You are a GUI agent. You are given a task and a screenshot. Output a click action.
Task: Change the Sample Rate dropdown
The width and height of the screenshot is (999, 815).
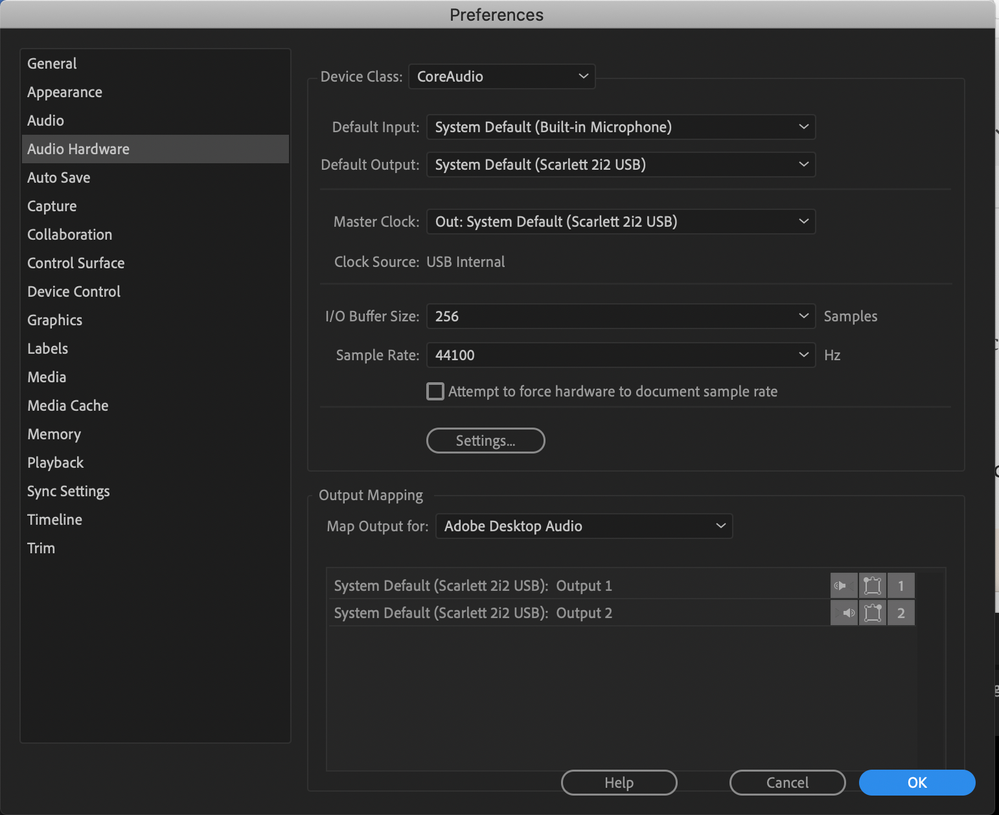[620, 354]
